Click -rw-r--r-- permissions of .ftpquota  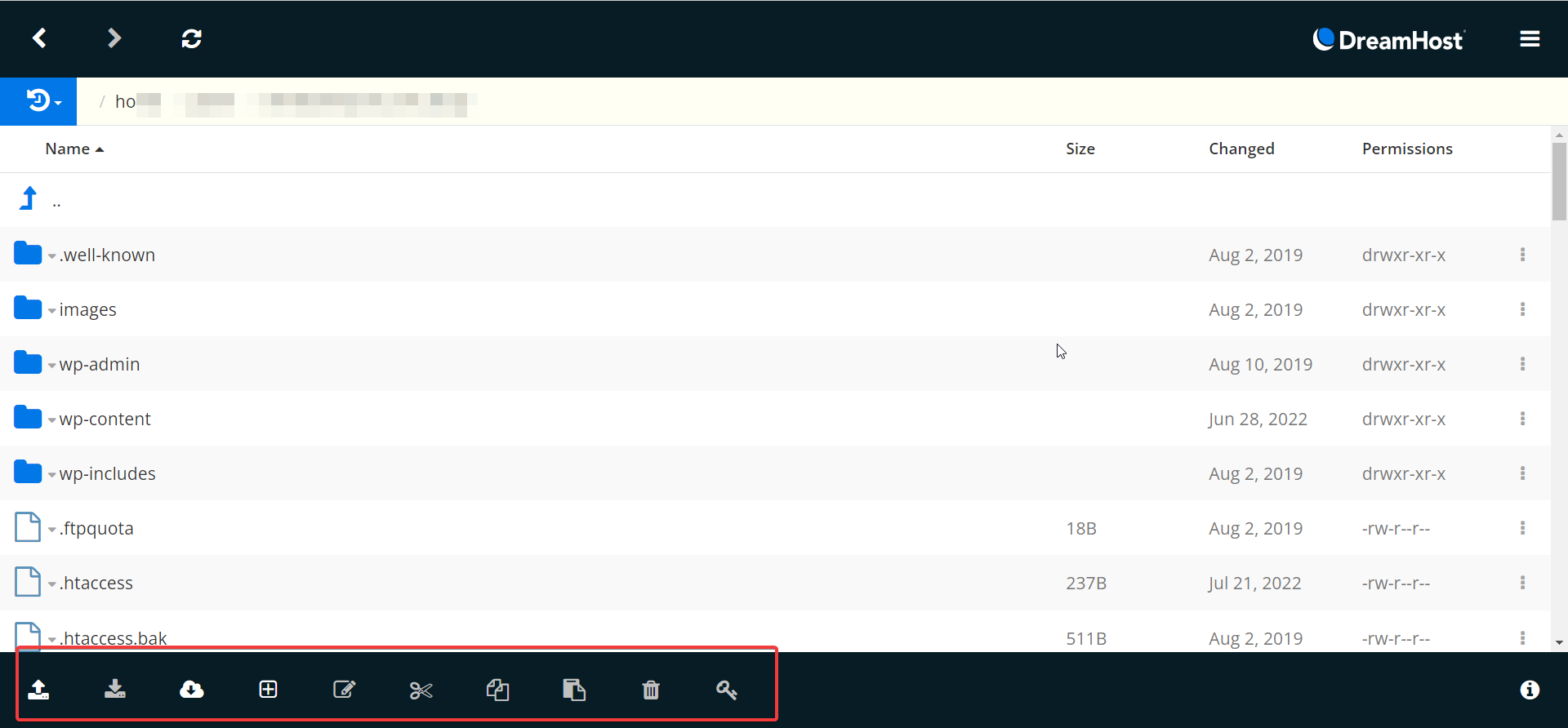click(1396, 528)
